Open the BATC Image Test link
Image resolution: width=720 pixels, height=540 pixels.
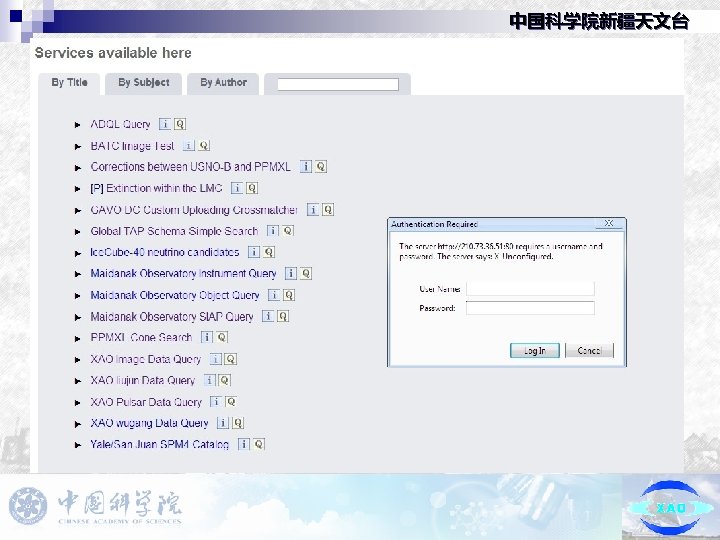[x=132, y=146]
